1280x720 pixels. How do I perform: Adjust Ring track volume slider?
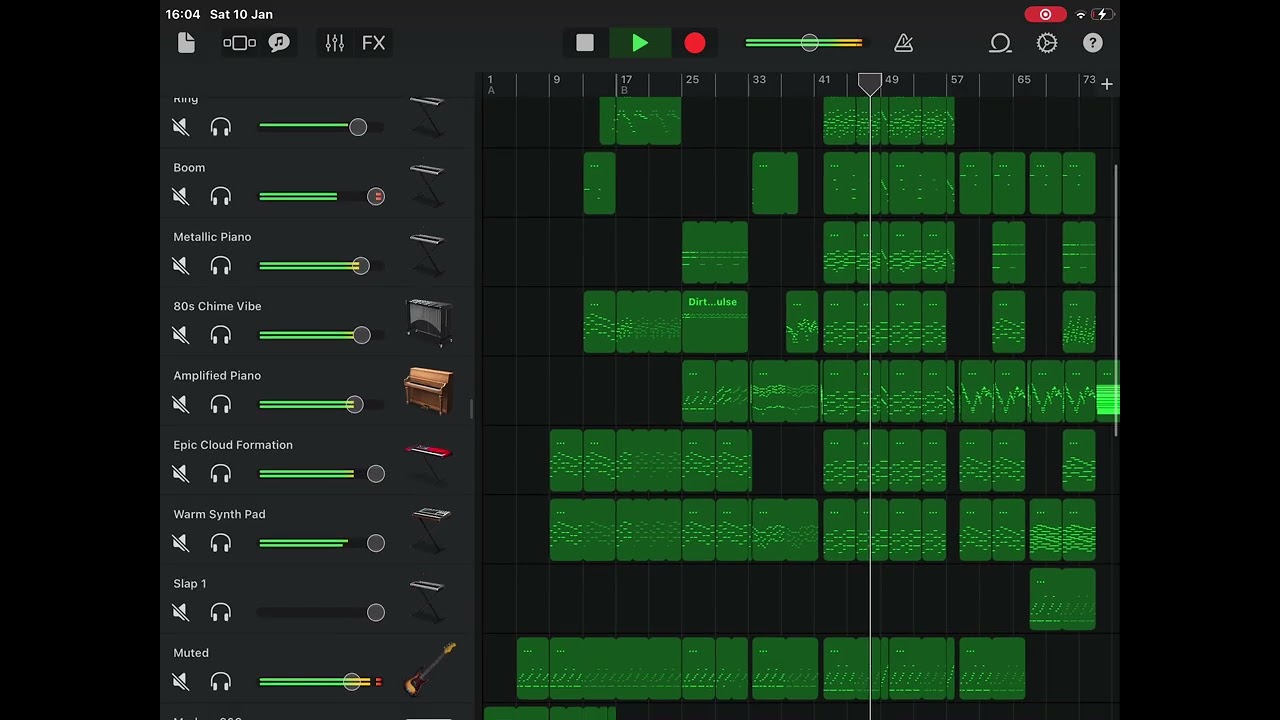[x=321, y=127]
